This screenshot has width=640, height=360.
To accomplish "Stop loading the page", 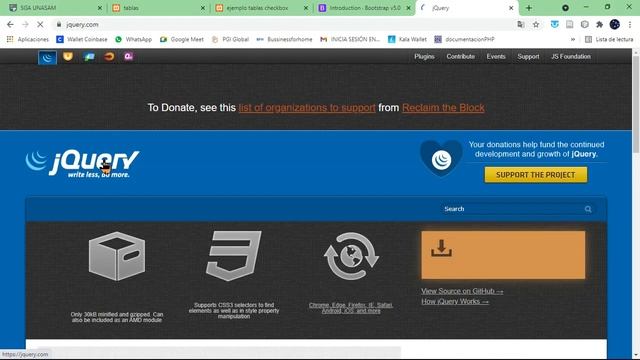I will (40, 24).
